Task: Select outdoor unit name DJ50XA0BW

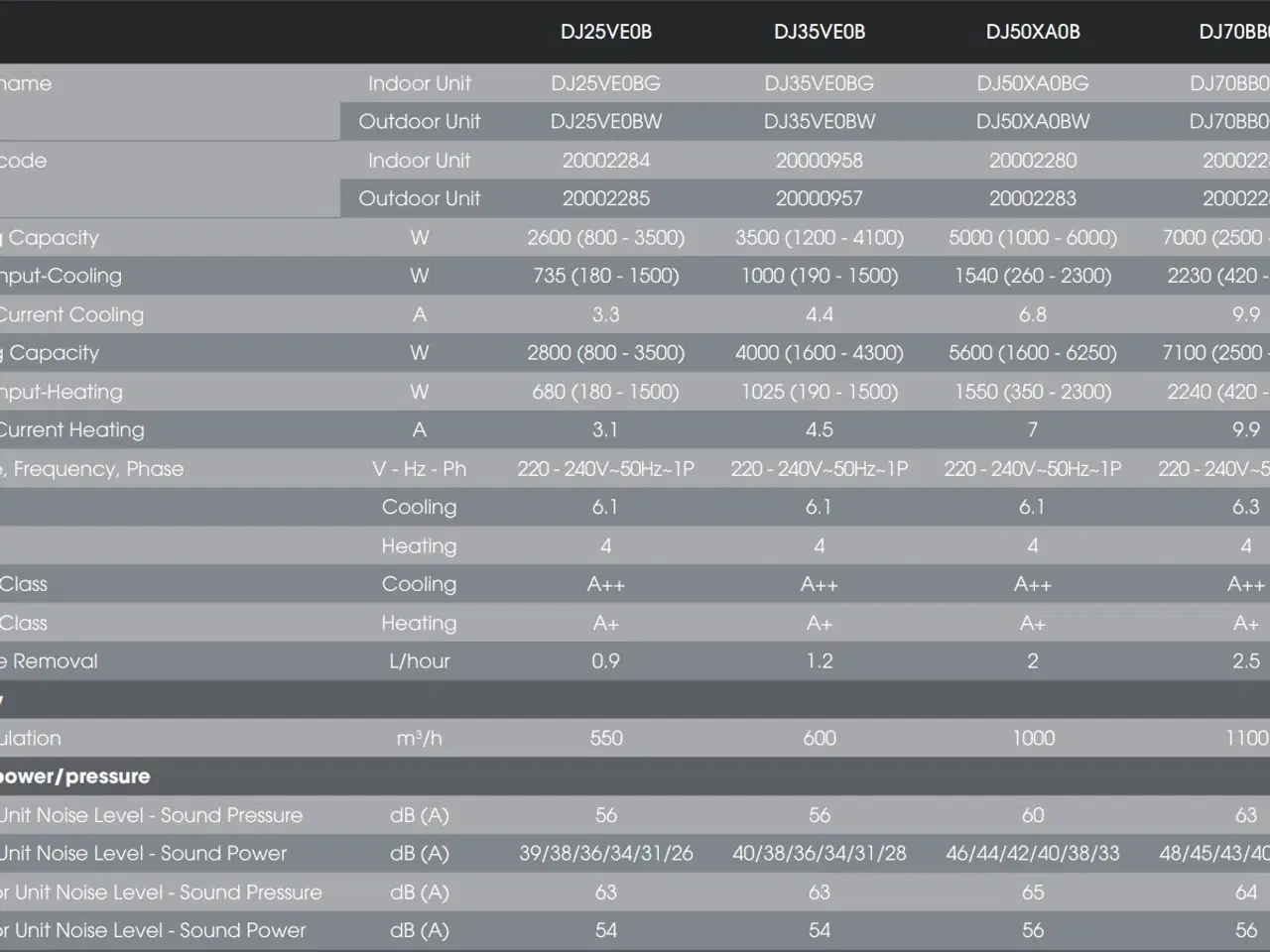Action: (x=1033, y=122)
